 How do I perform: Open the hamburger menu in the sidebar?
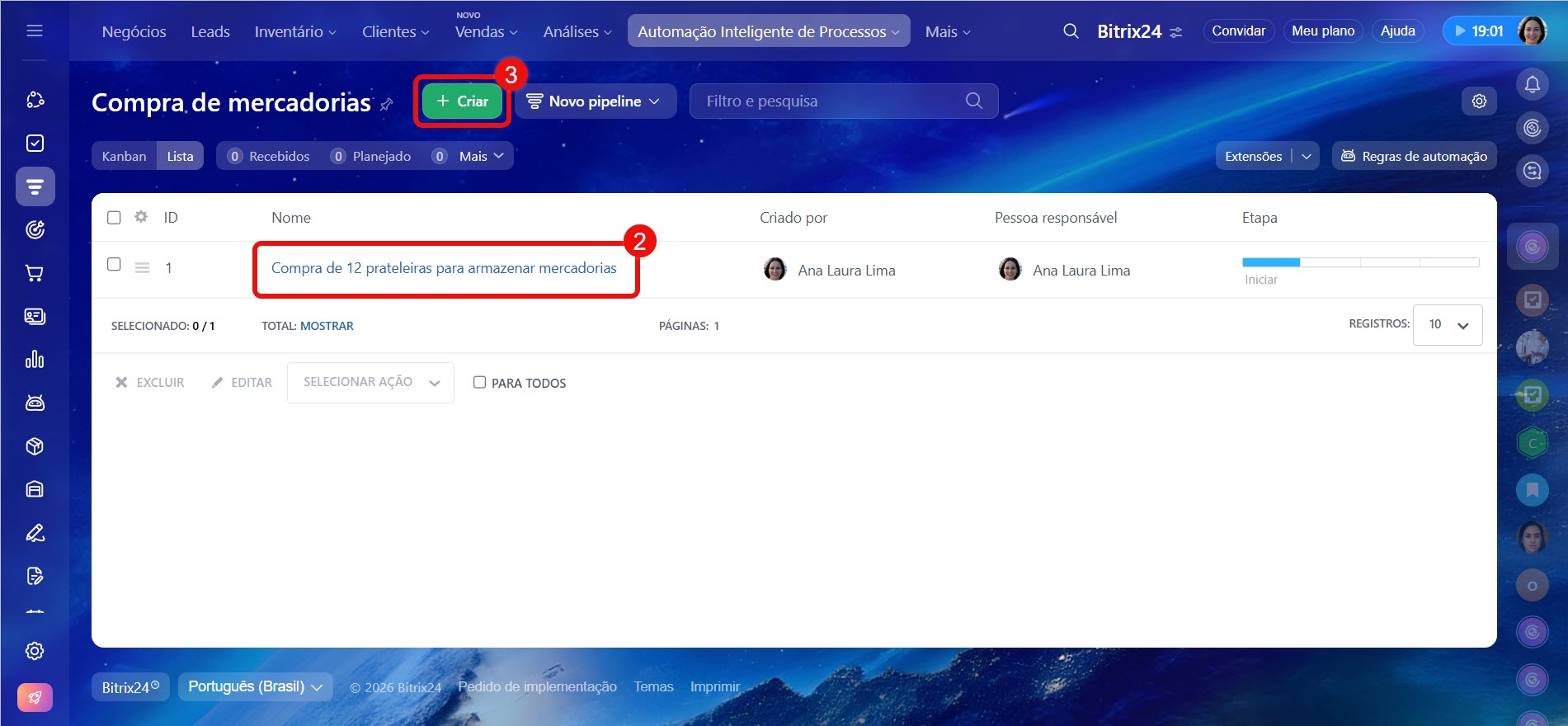coord(35,31)
